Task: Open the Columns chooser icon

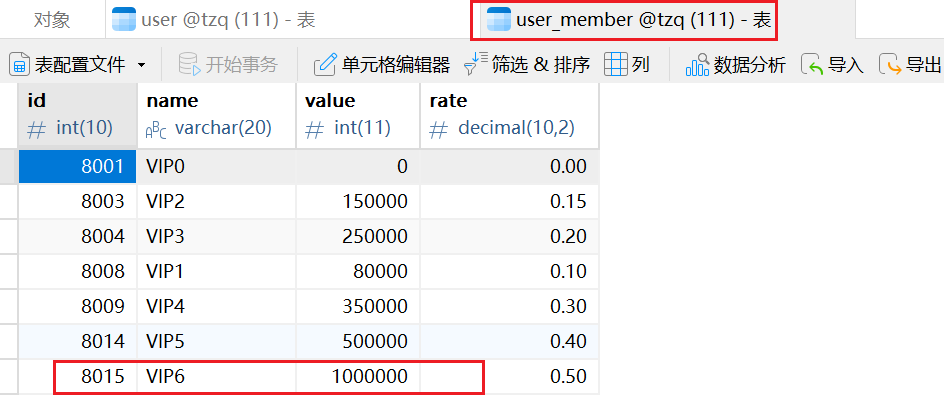Action: click(616, 65)
